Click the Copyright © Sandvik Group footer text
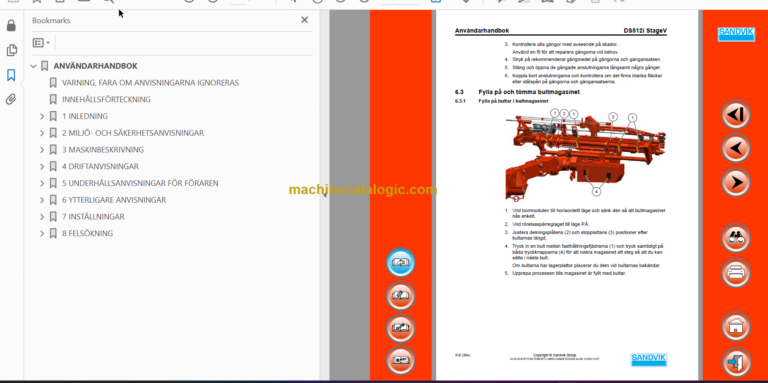Screen dimensions: 768x383 [554, 355]
